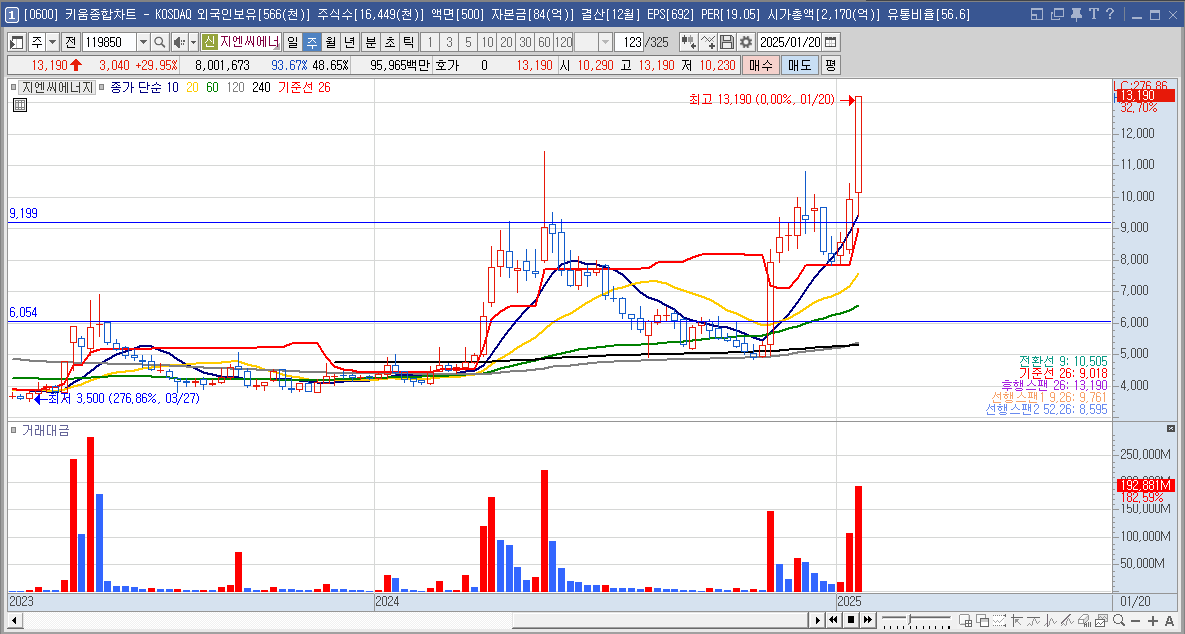Click the image chart capture icon at bottom

1101,620
